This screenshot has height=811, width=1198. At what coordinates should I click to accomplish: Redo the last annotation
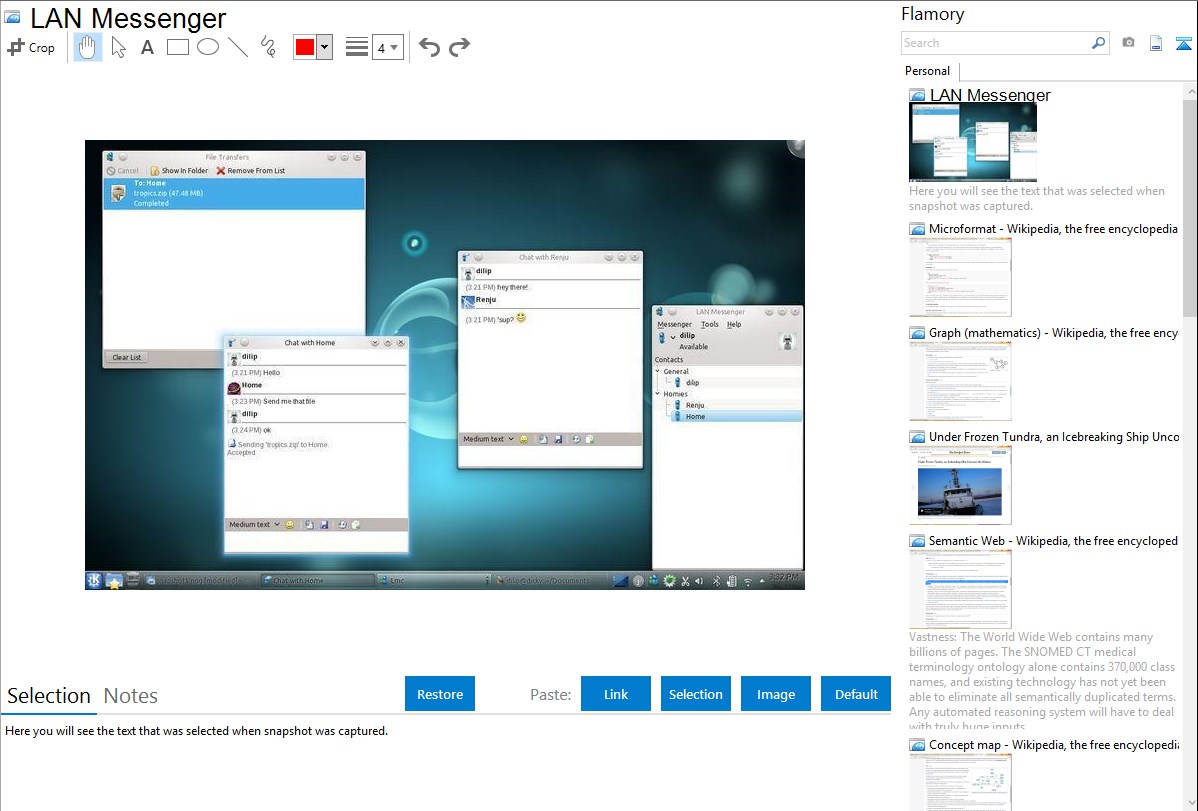(x=459, y=47)
